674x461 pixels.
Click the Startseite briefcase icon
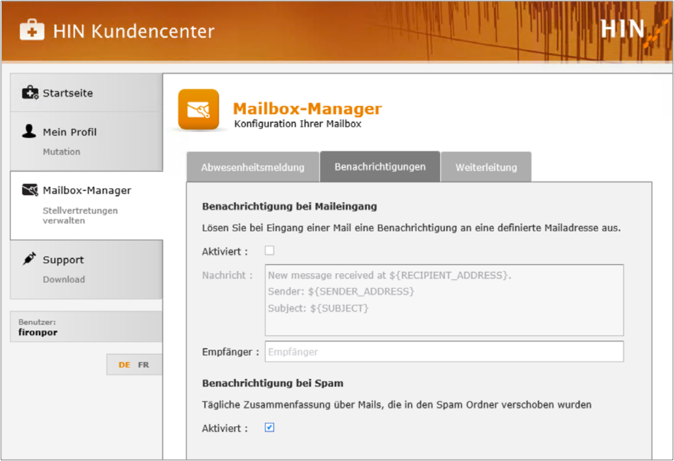(30, 92)
